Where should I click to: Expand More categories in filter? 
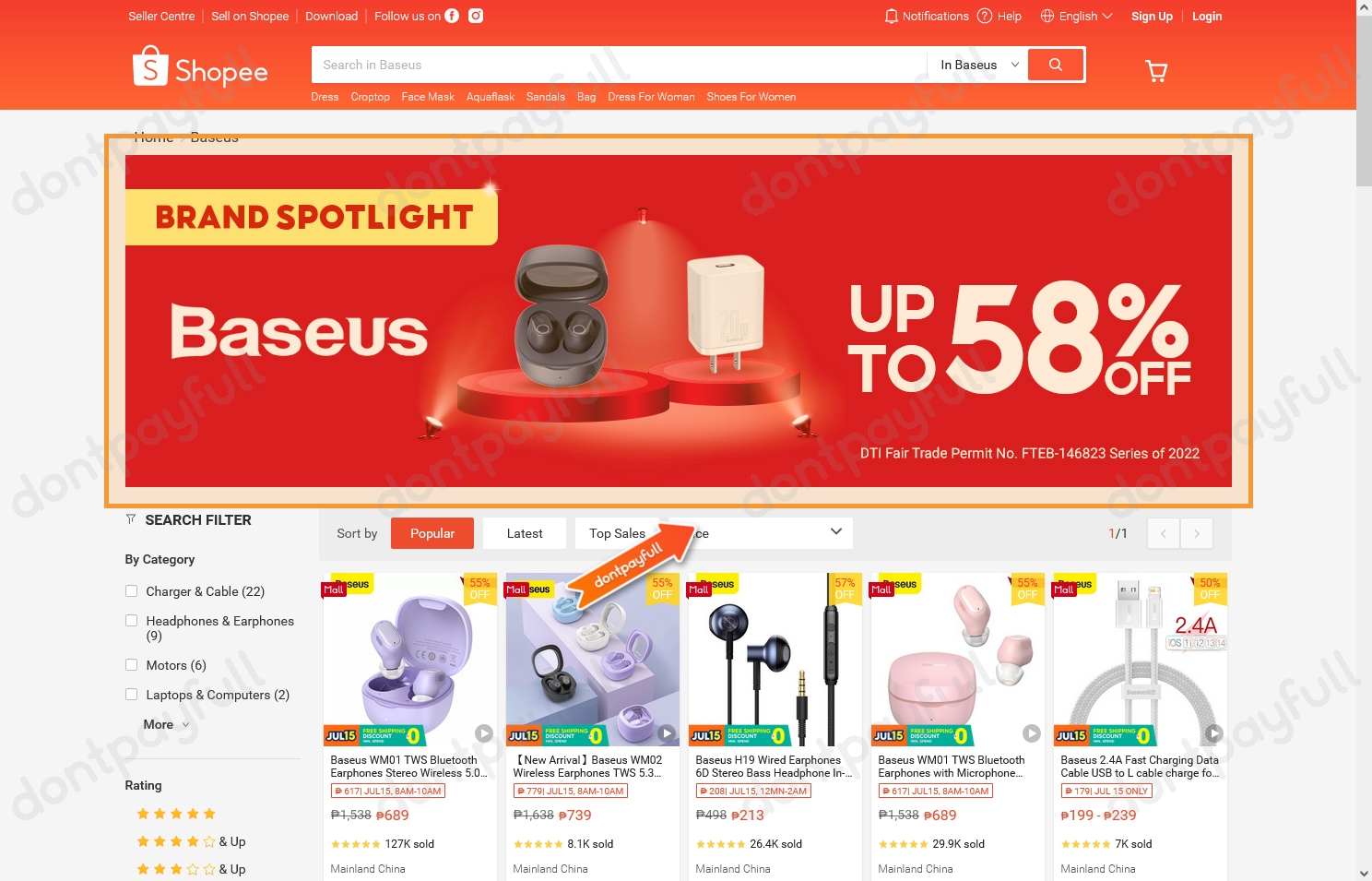coord(167,724)
